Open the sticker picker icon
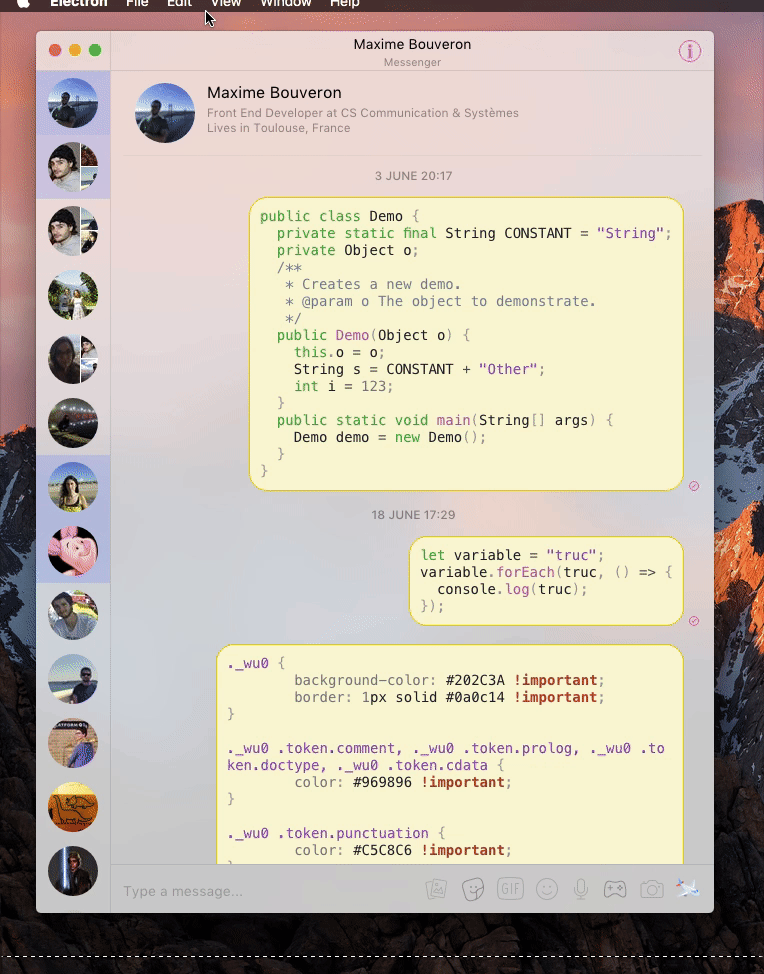The width and height of the screenshot is (764, 974). click(473, 890)
